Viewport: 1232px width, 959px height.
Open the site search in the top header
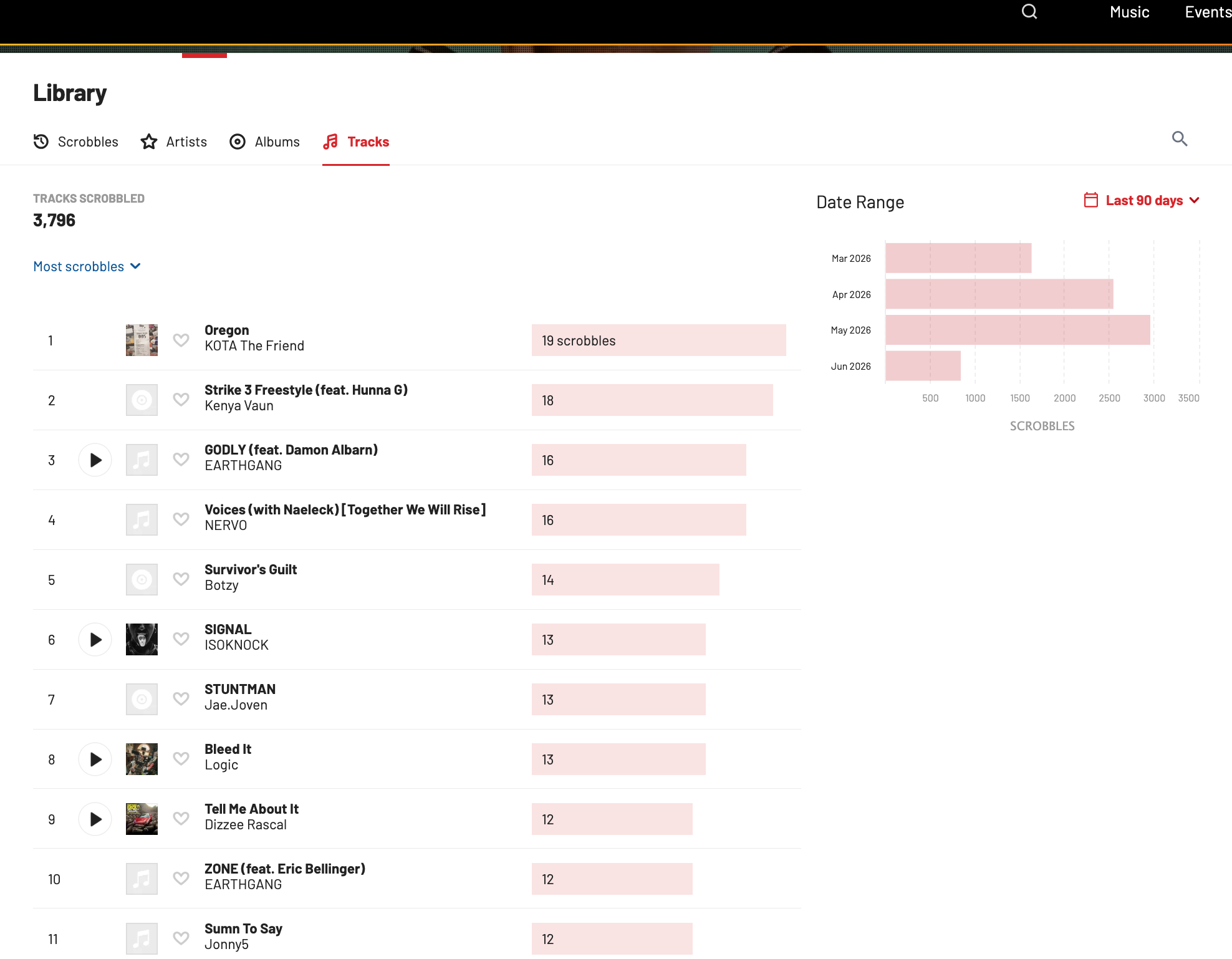point(1029,12)
